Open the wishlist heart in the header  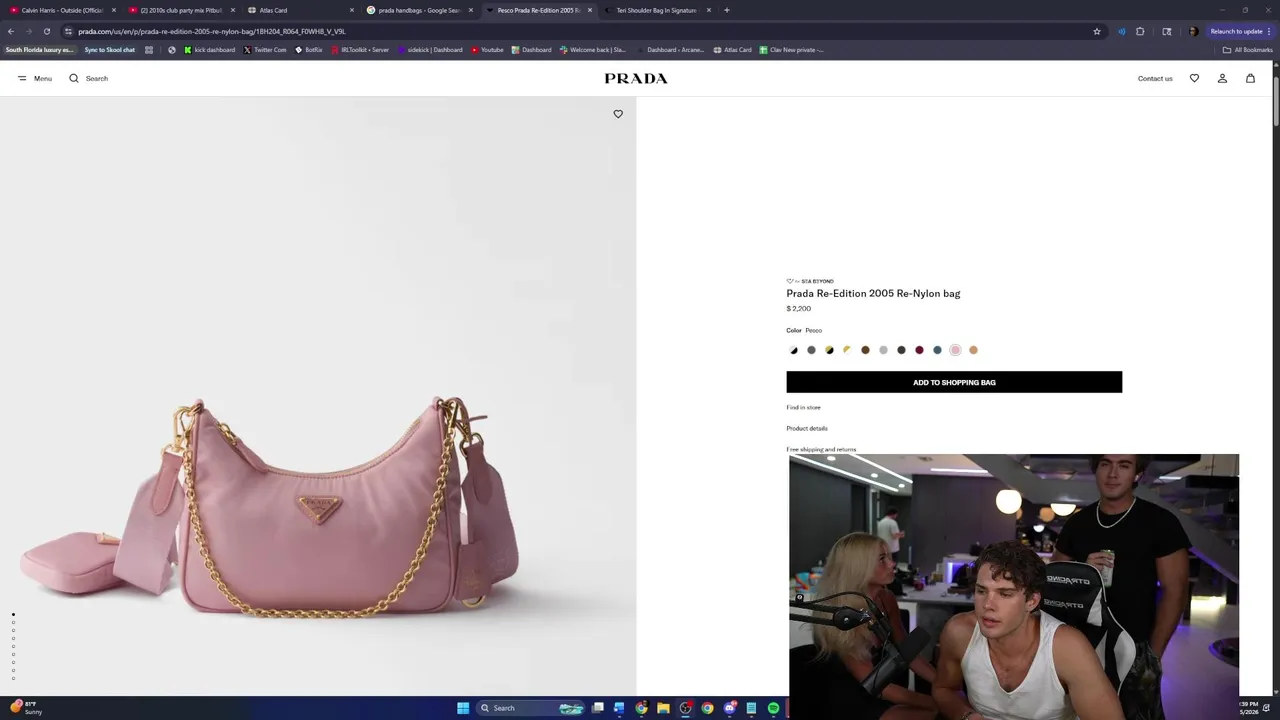[1194, 78]
